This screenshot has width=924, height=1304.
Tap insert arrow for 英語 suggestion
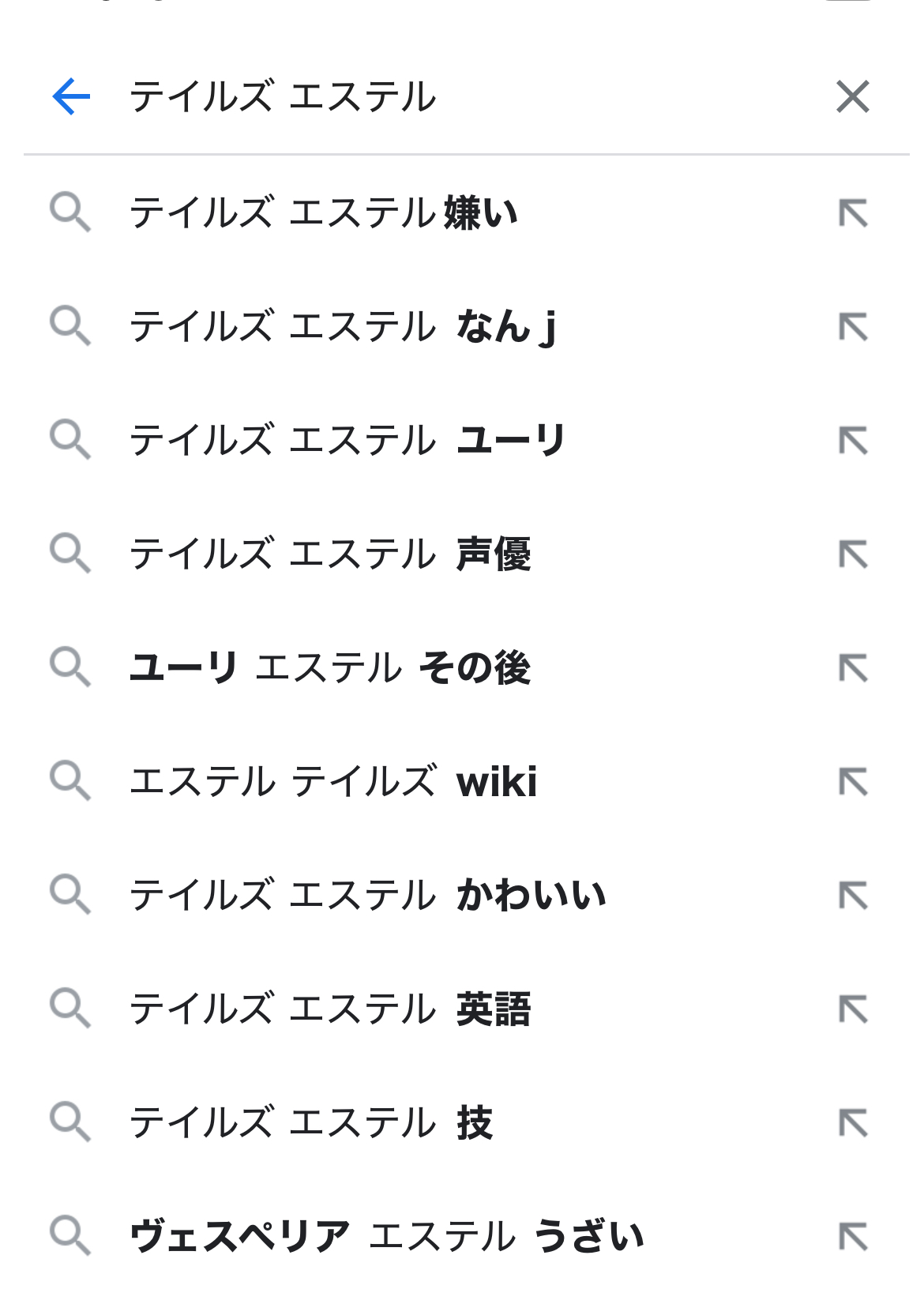(x=853, y=1009)
